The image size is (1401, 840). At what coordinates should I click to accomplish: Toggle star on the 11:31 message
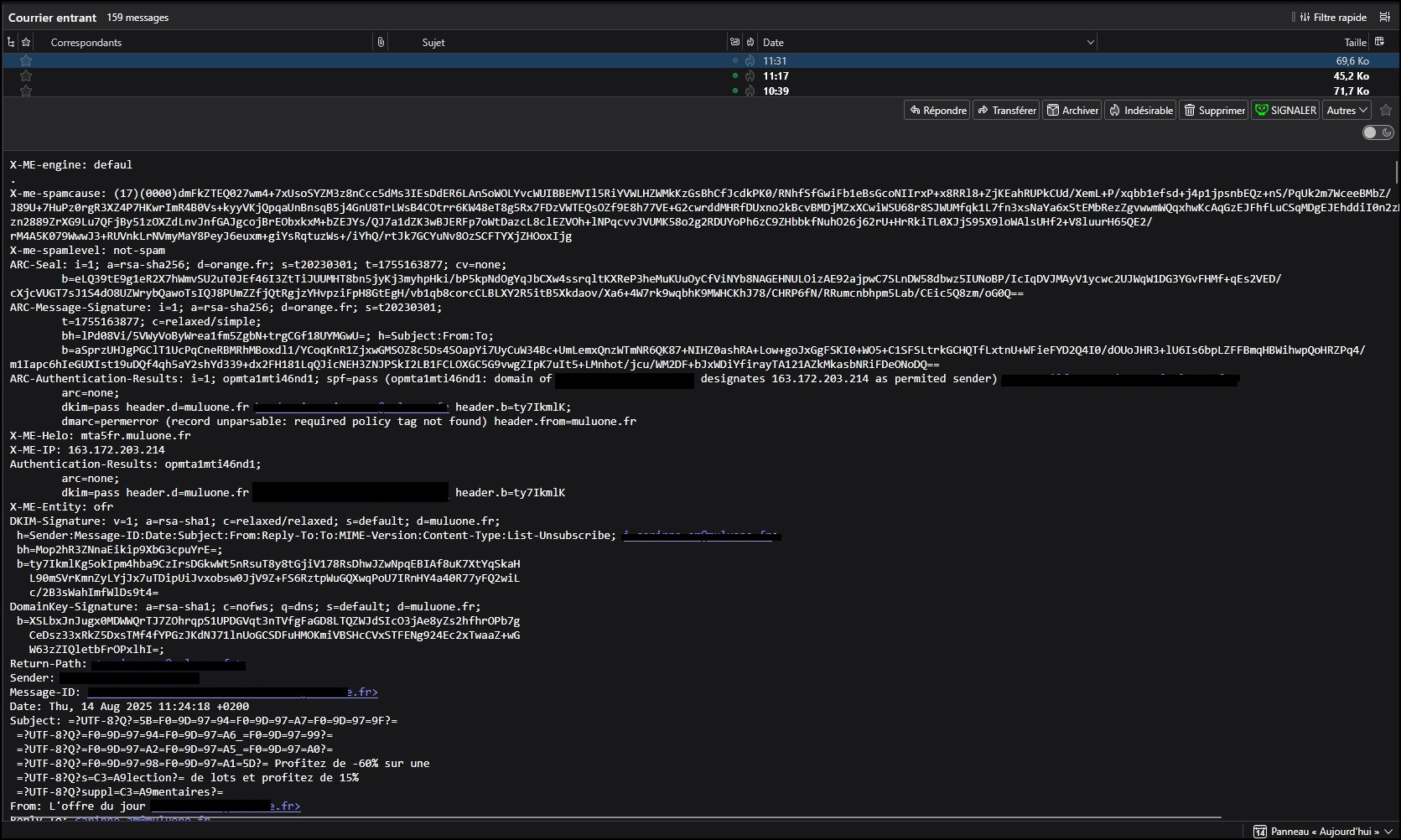[x=26, y=60]
